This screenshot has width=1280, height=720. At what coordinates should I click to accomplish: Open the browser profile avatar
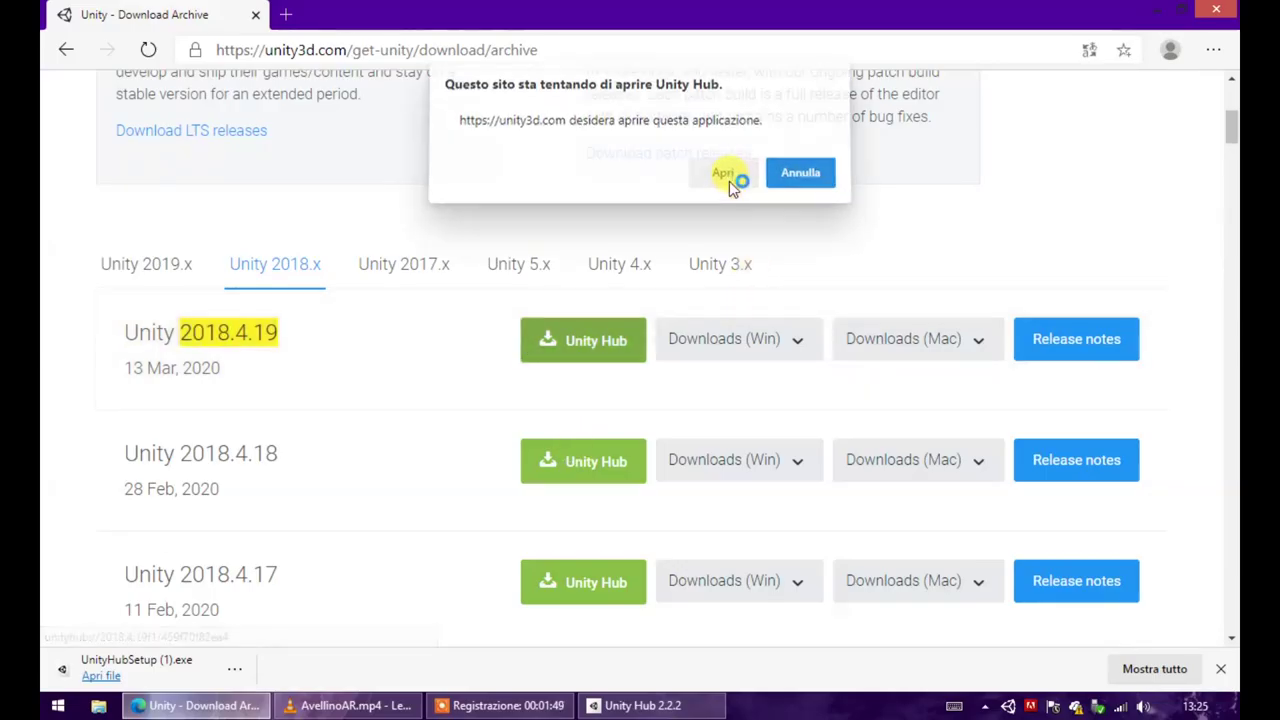[x=1170, y=50]
